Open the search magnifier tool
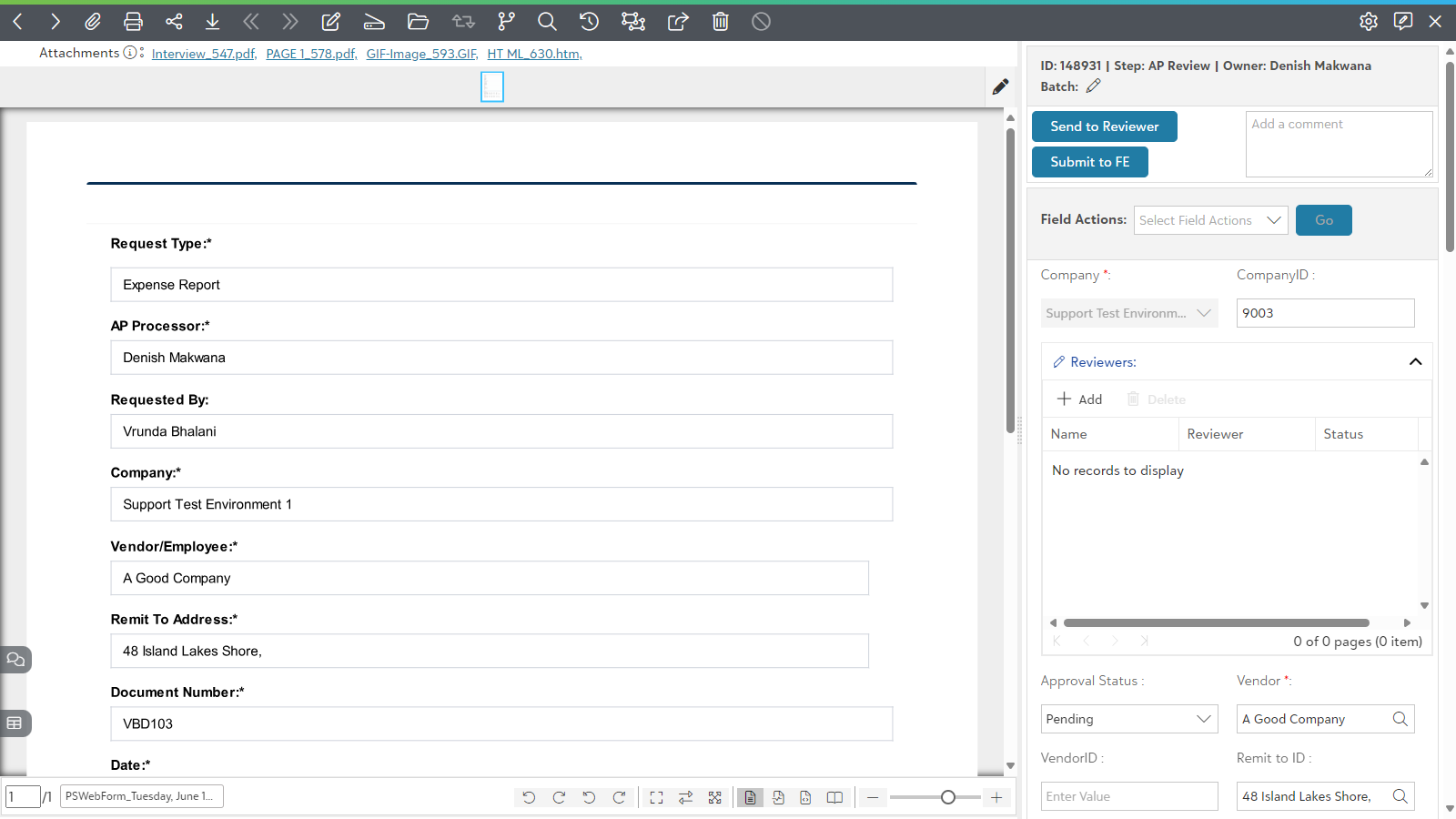Screen dimensions: 1456x819 (x=547, y=21)
